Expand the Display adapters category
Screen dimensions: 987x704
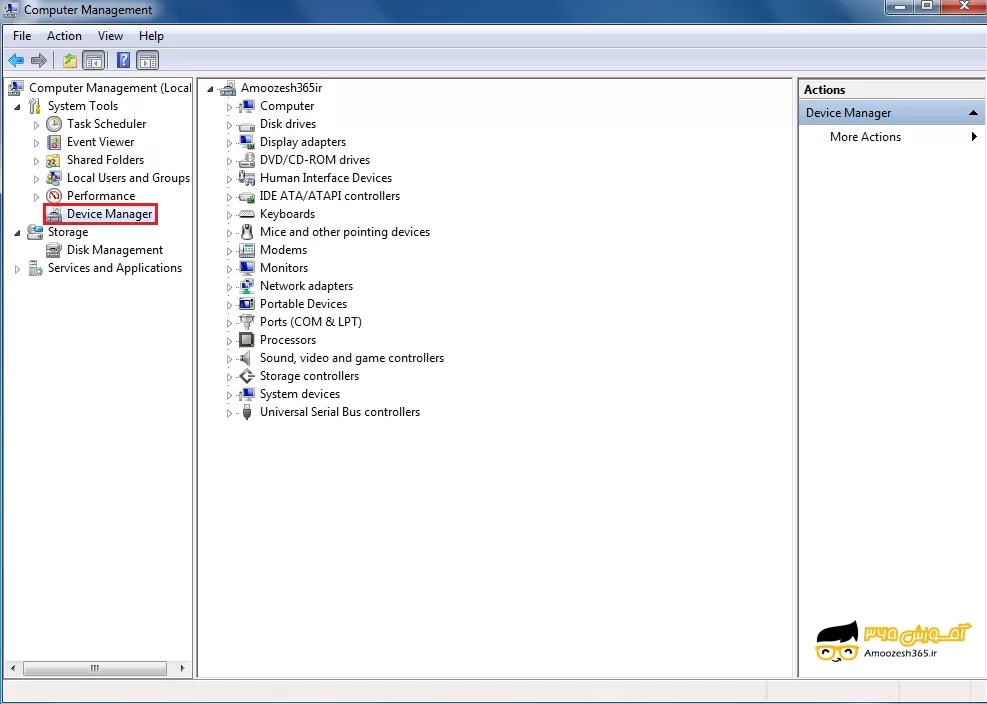(229, 141)
